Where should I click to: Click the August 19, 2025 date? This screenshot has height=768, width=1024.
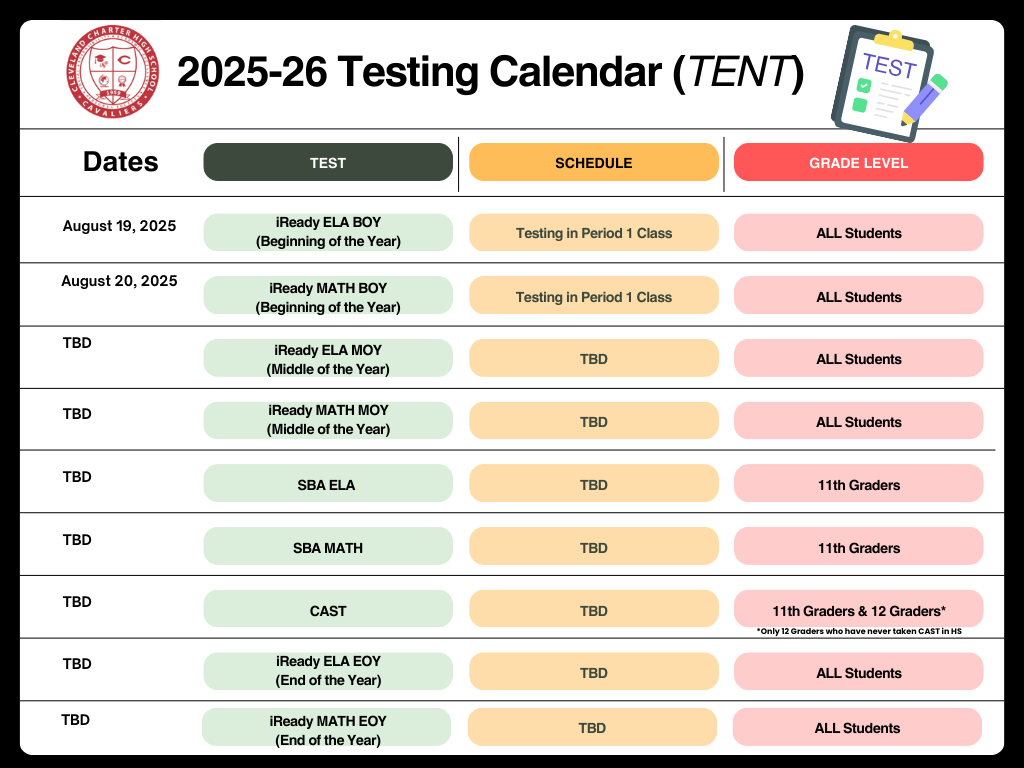pos(119,226)
